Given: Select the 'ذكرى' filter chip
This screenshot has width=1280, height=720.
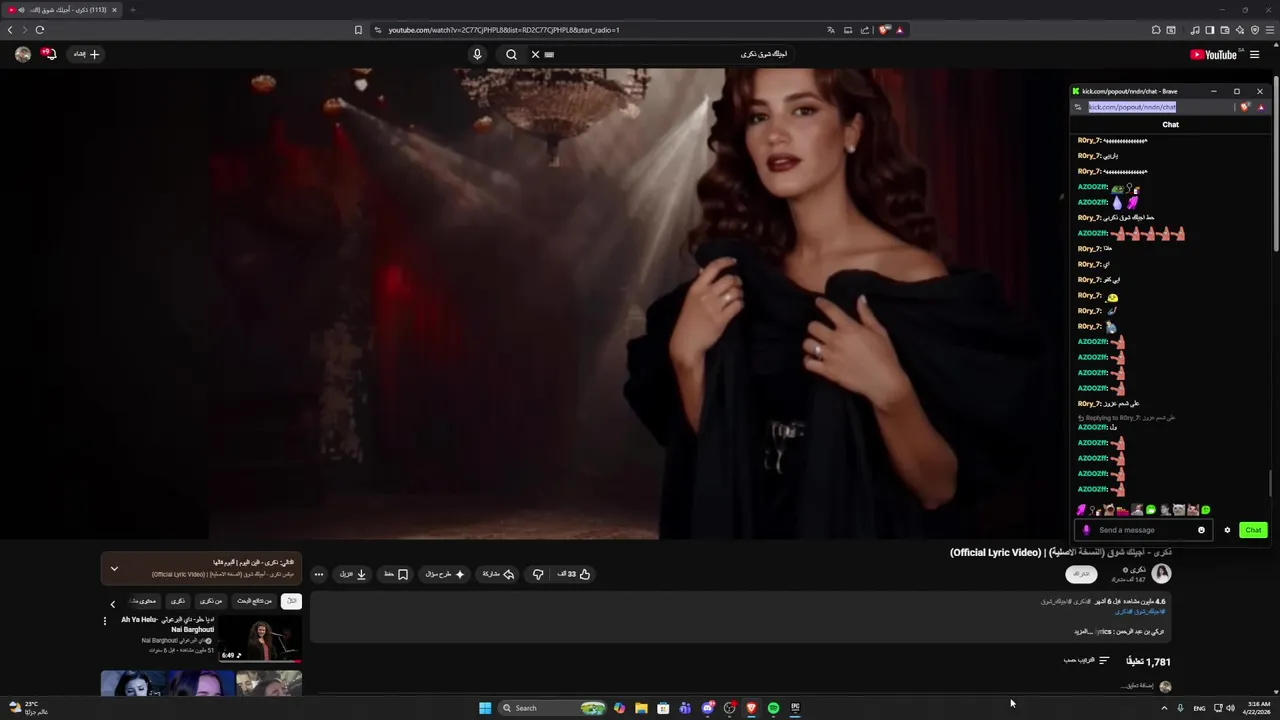Looking at the screenshot, I should (177, 601).
